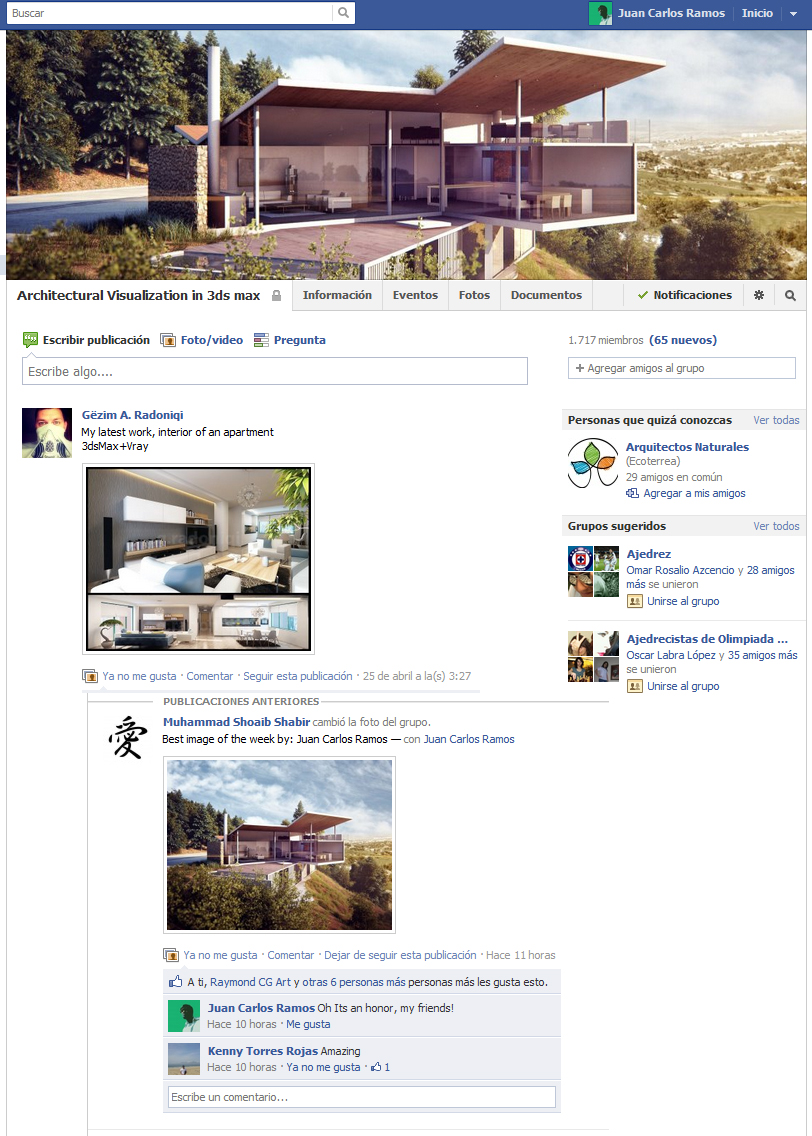Open the account dropdown arrow next to Inicio

click(793, 13)
